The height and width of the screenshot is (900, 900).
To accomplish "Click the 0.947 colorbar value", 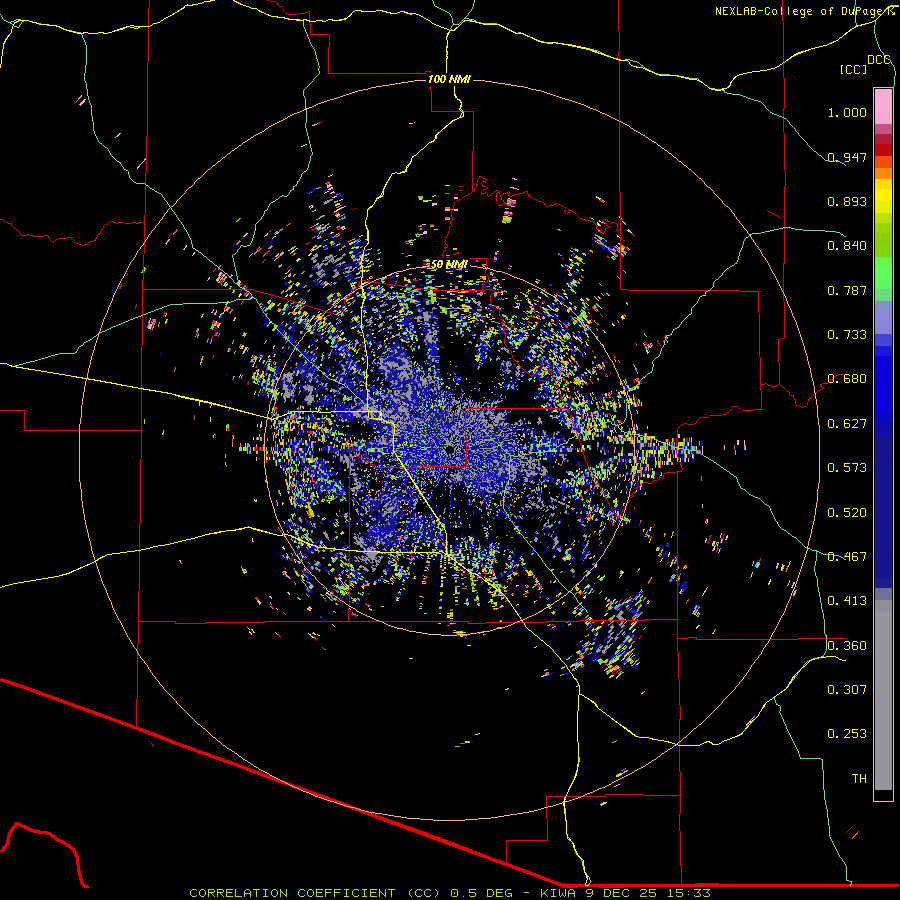I will coord(847,157).
